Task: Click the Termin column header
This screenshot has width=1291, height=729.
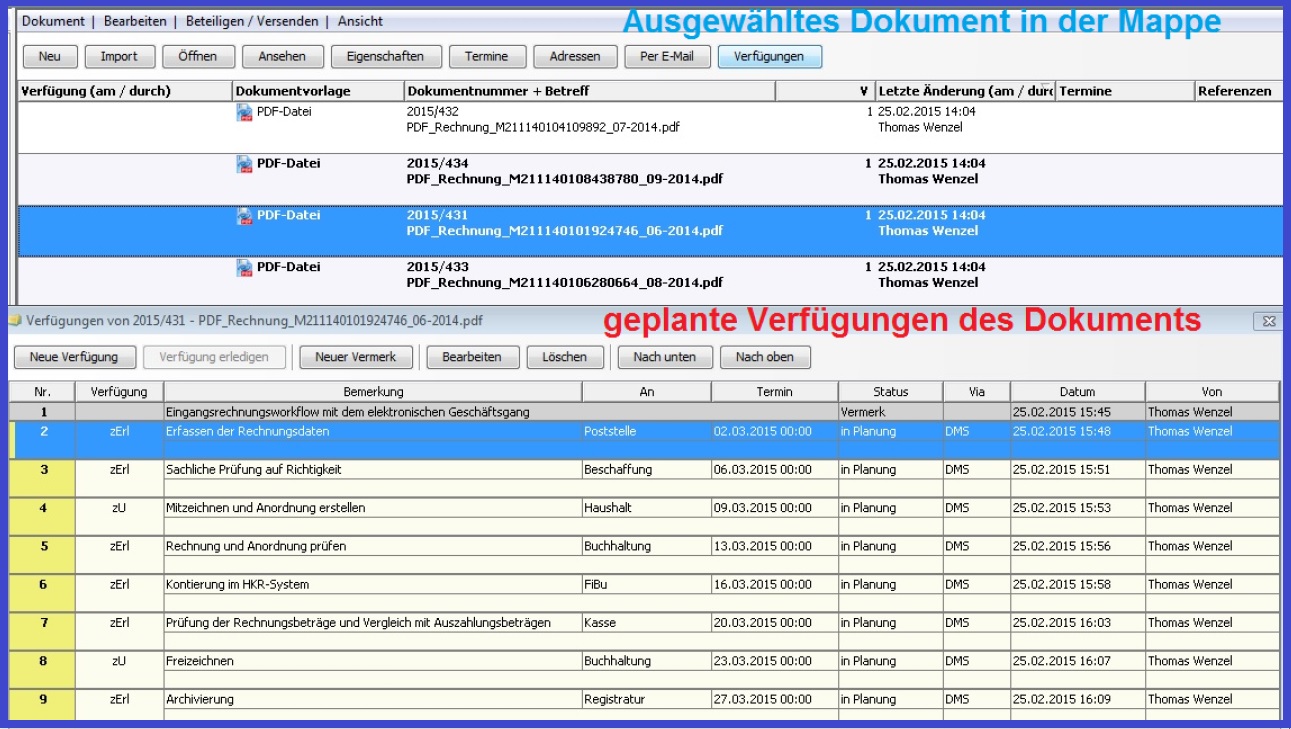Action: [x=774, y=392]
